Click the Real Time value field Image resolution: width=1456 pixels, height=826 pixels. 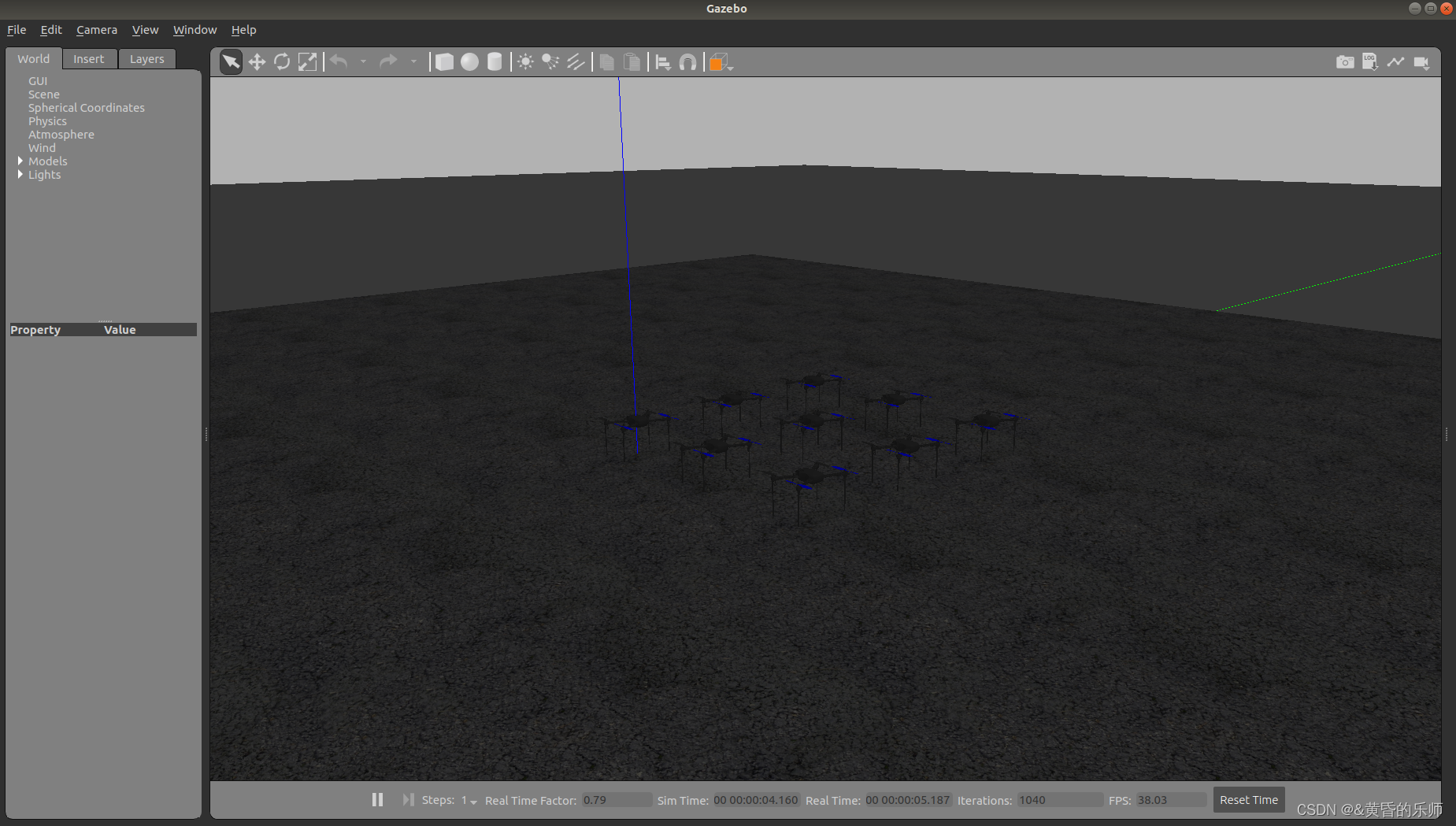tap(908, 800)
